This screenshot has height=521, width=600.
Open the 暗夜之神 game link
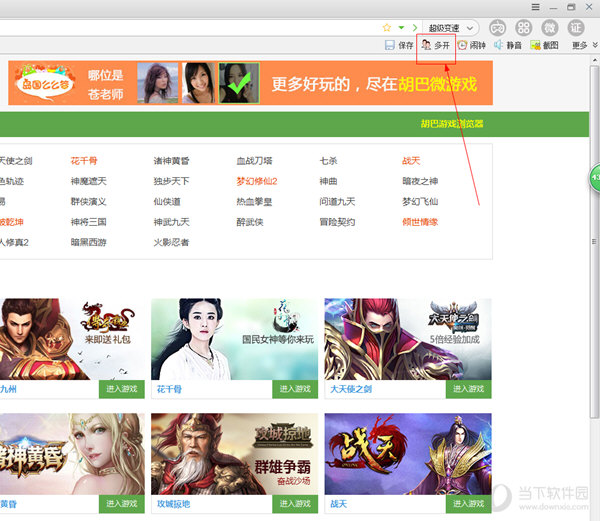click(420, 181)
